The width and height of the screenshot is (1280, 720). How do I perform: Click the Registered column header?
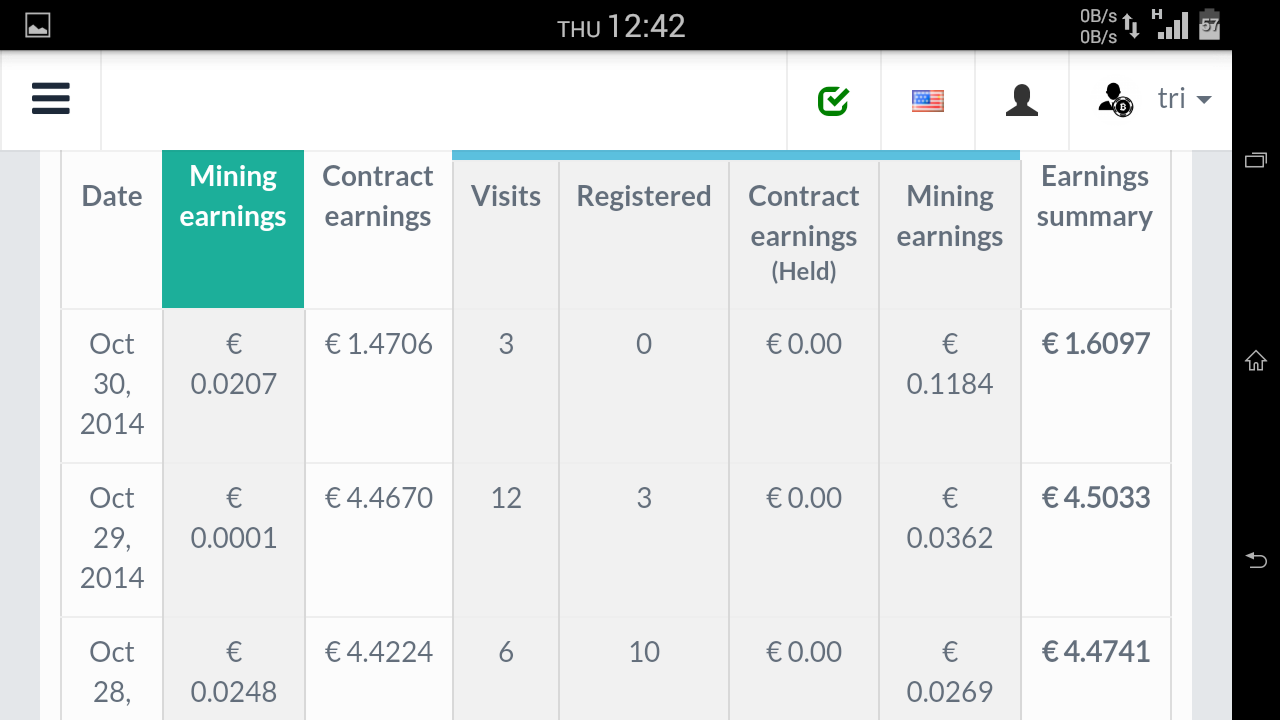tap(644, 196)
